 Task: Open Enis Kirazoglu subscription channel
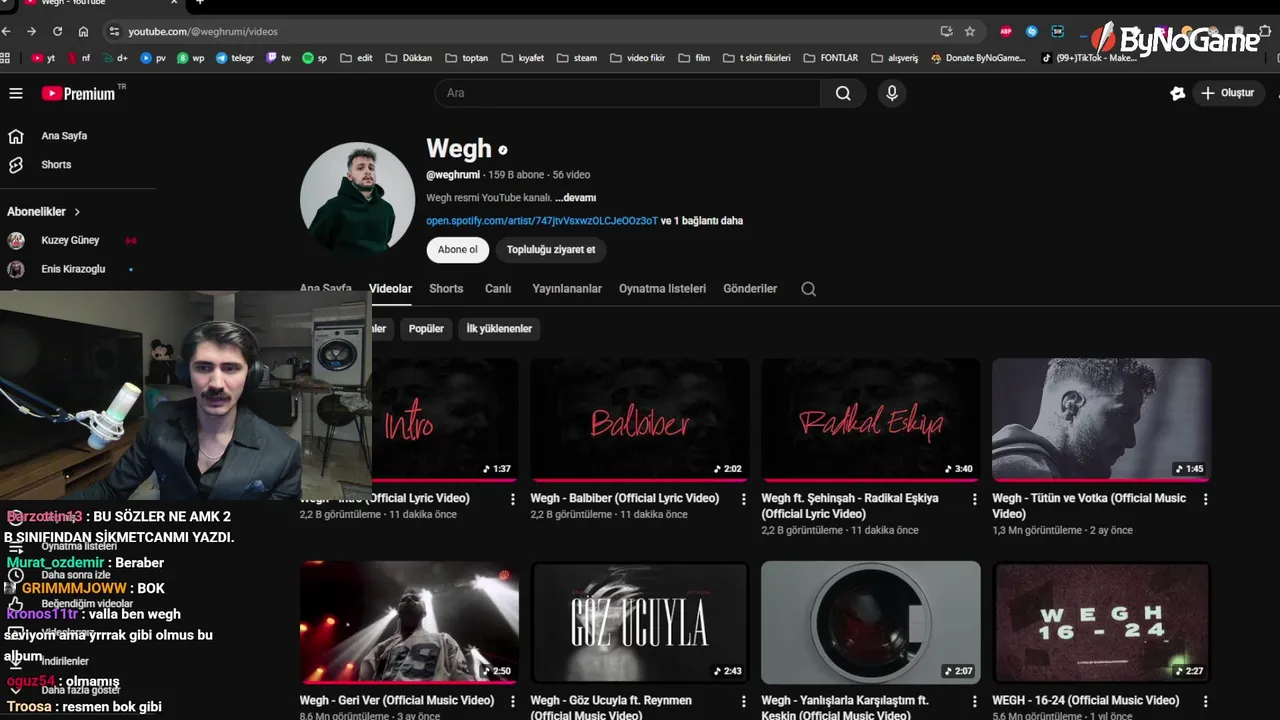73,269
